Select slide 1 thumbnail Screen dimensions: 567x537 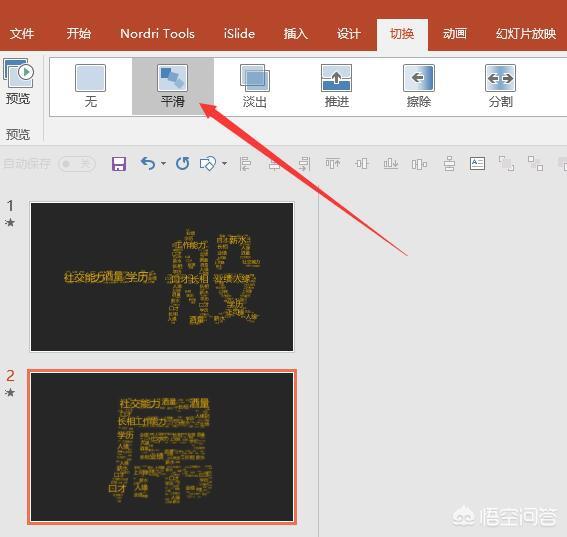click(162, 277)
